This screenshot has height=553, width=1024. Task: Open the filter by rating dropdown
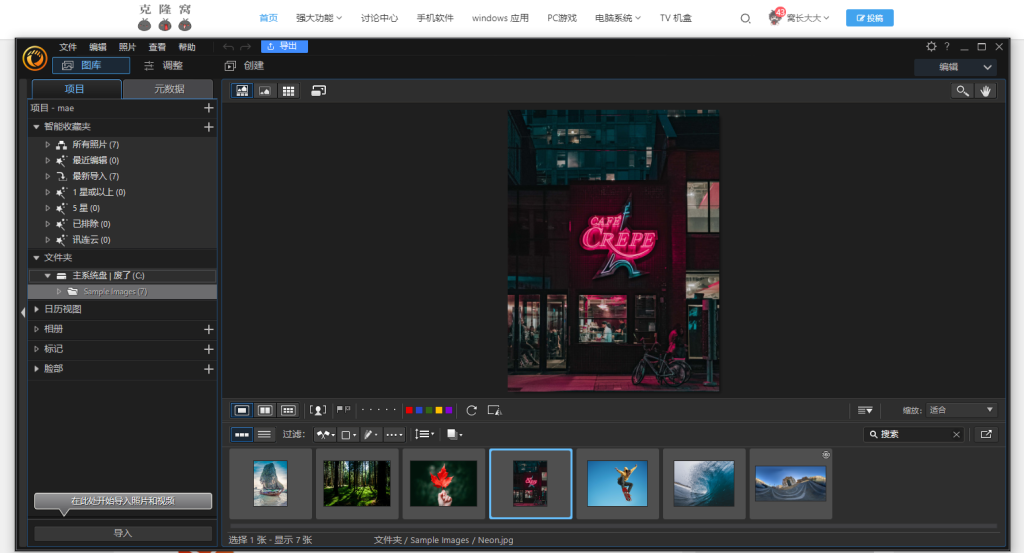pyautogui.click(x=394, y=434)
